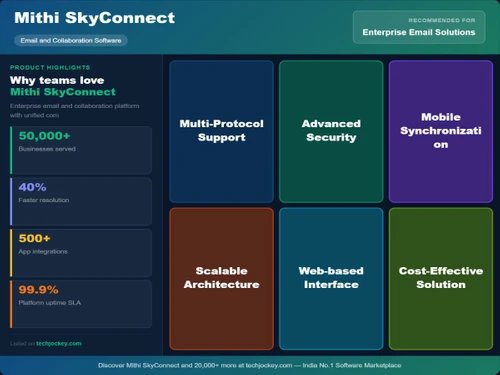The image size is (500, 375).
Task: Open the Advanced Security feature card
Action: point(331,131)
